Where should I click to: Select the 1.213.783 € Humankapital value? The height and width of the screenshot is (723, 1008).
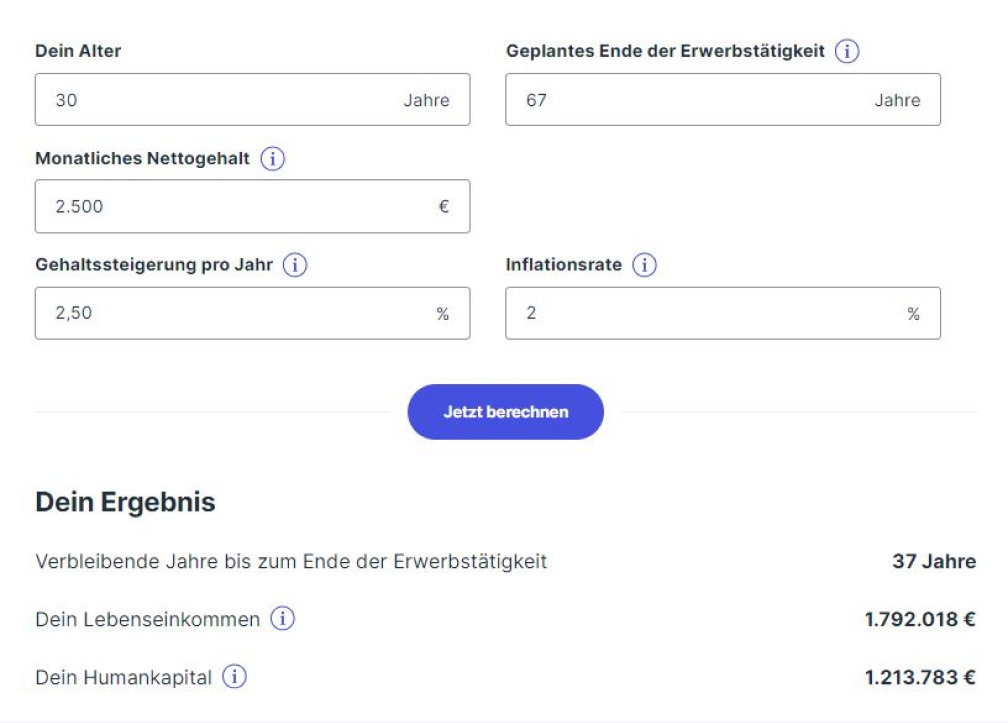tap(920, 677)
